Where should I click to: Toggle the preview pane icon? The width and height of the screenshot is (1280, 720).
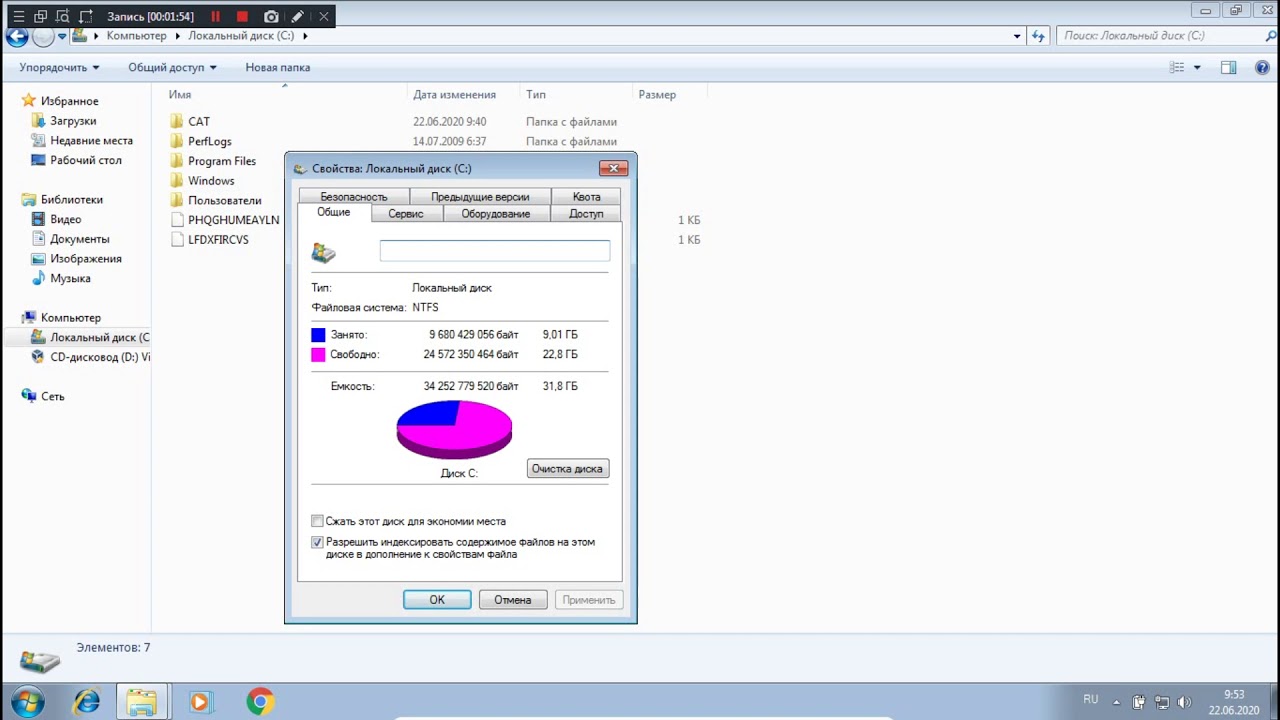coord(1229,67)
